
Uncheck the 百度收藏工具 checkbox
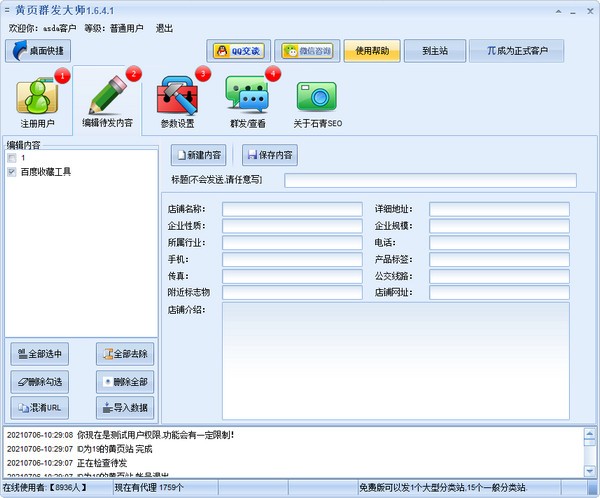point(11,172)
